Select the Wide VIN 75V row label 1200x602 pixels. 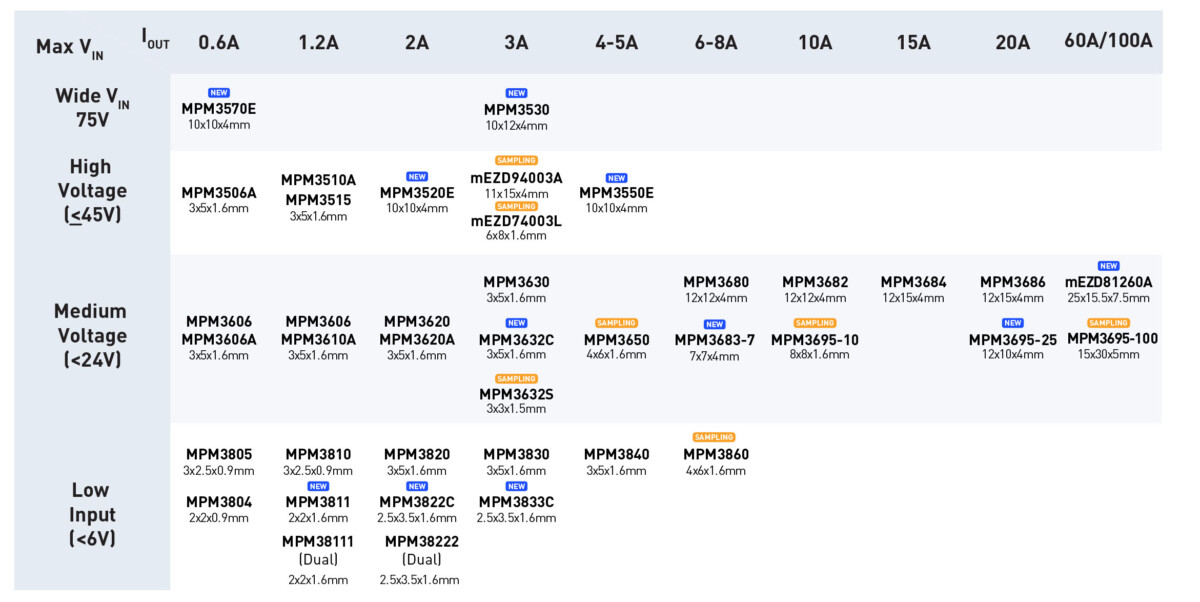(x=92, y=108)
